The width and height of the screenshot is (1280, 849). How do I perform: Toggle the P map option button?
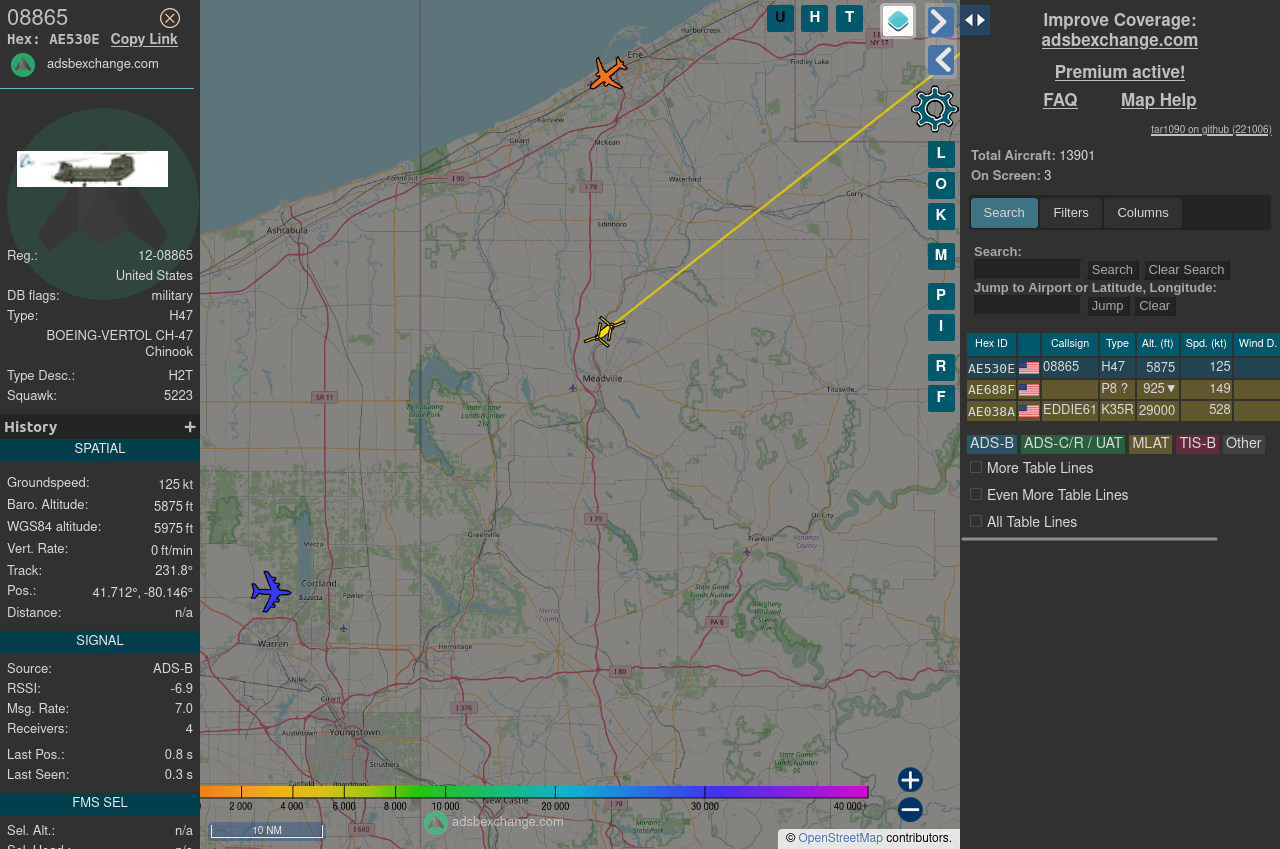(941, 296)
